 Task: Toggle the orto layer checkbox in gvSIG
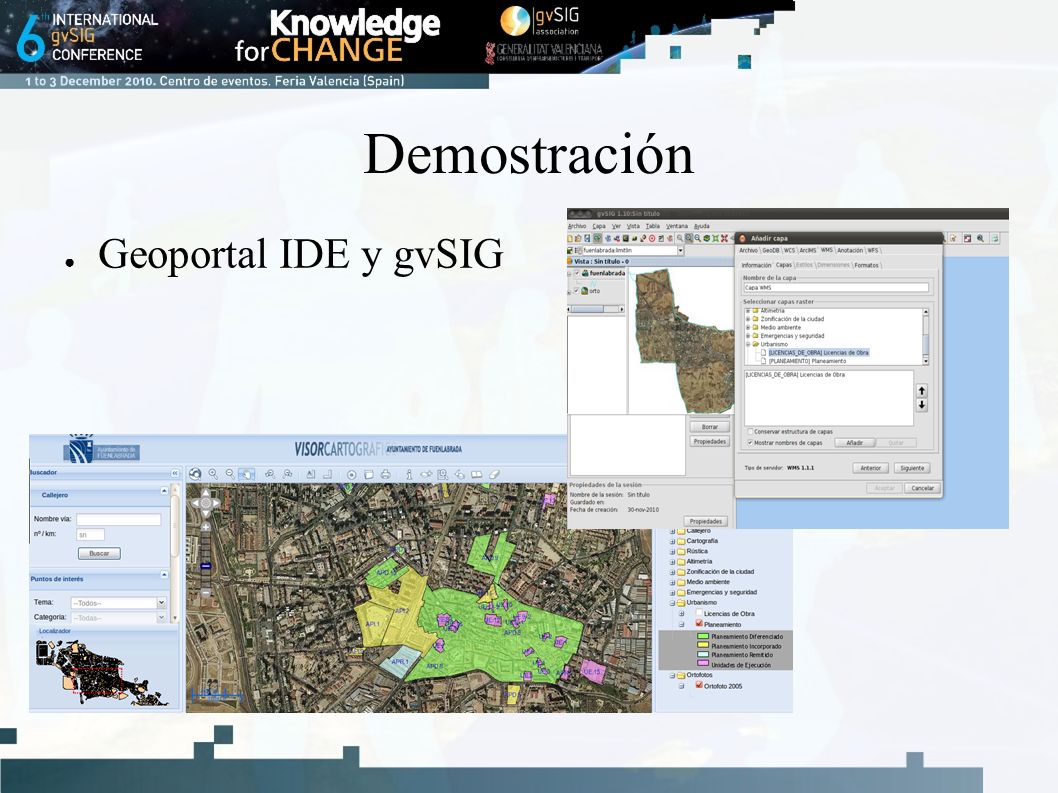point(576,290)
